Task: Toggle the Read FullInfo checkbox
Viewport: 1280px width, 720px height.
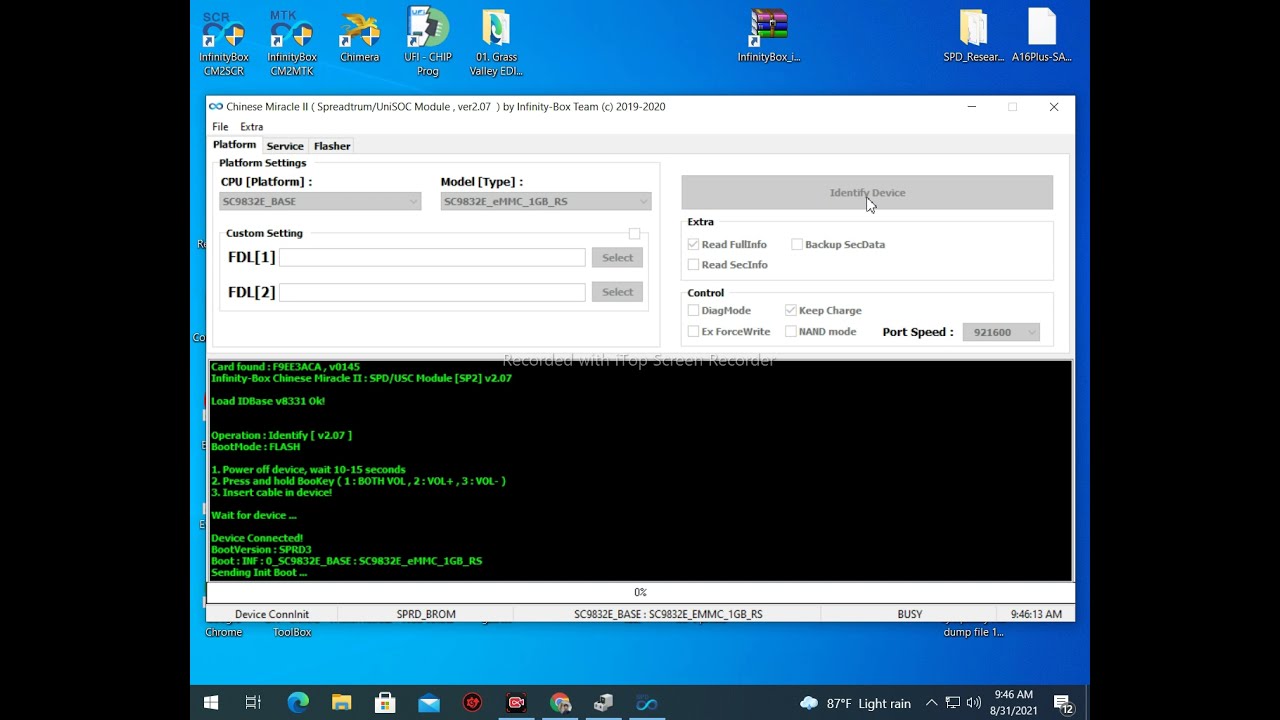Action: tap(693, 244)
